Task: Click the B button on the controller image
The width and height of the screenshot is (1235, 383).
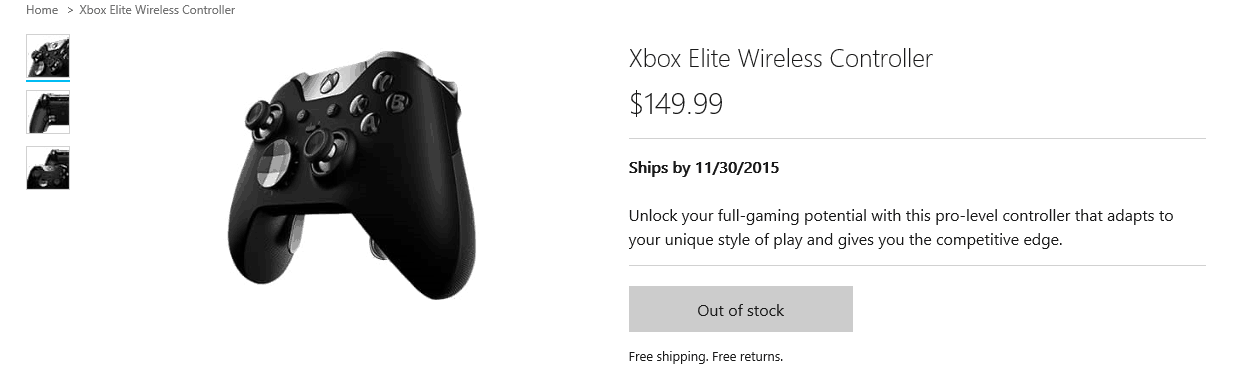Action: pyautogui.click(x=396, y=102)
